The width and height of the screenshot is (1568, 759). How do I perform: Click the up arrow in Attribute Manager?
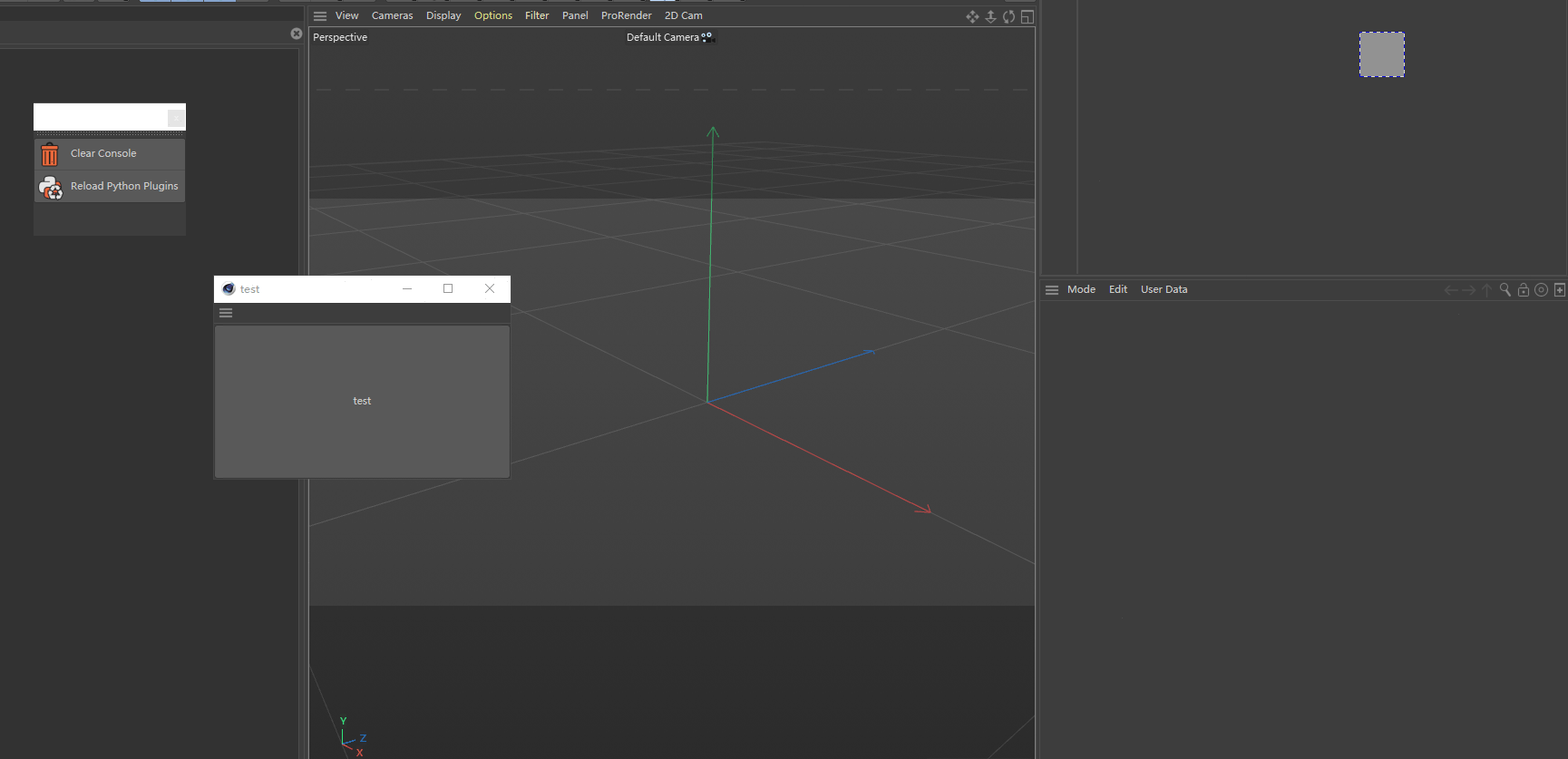coord(1486,290)
